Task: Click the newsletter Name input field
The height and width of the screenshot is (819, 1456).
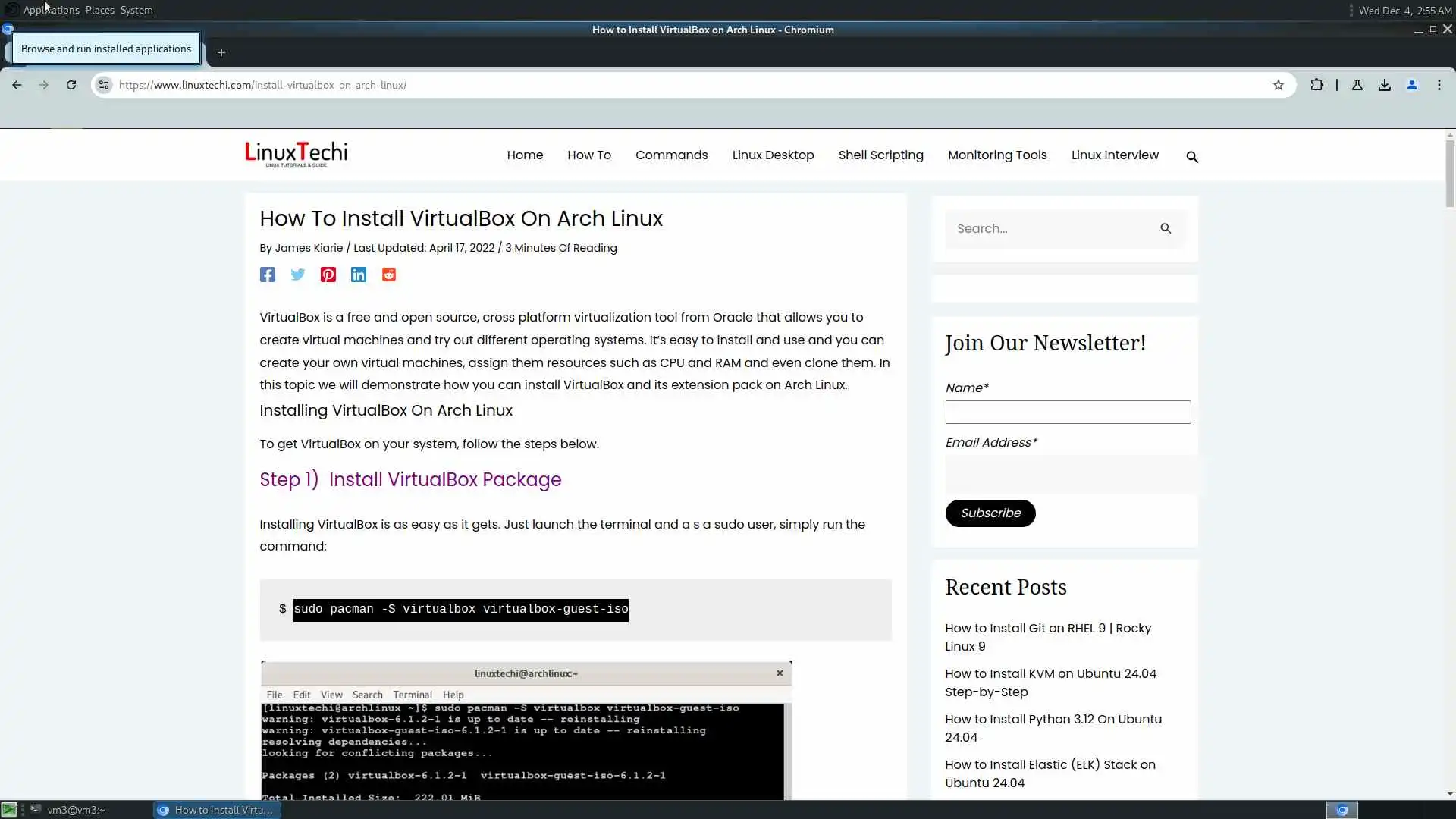Action: tap(1068, 412)
